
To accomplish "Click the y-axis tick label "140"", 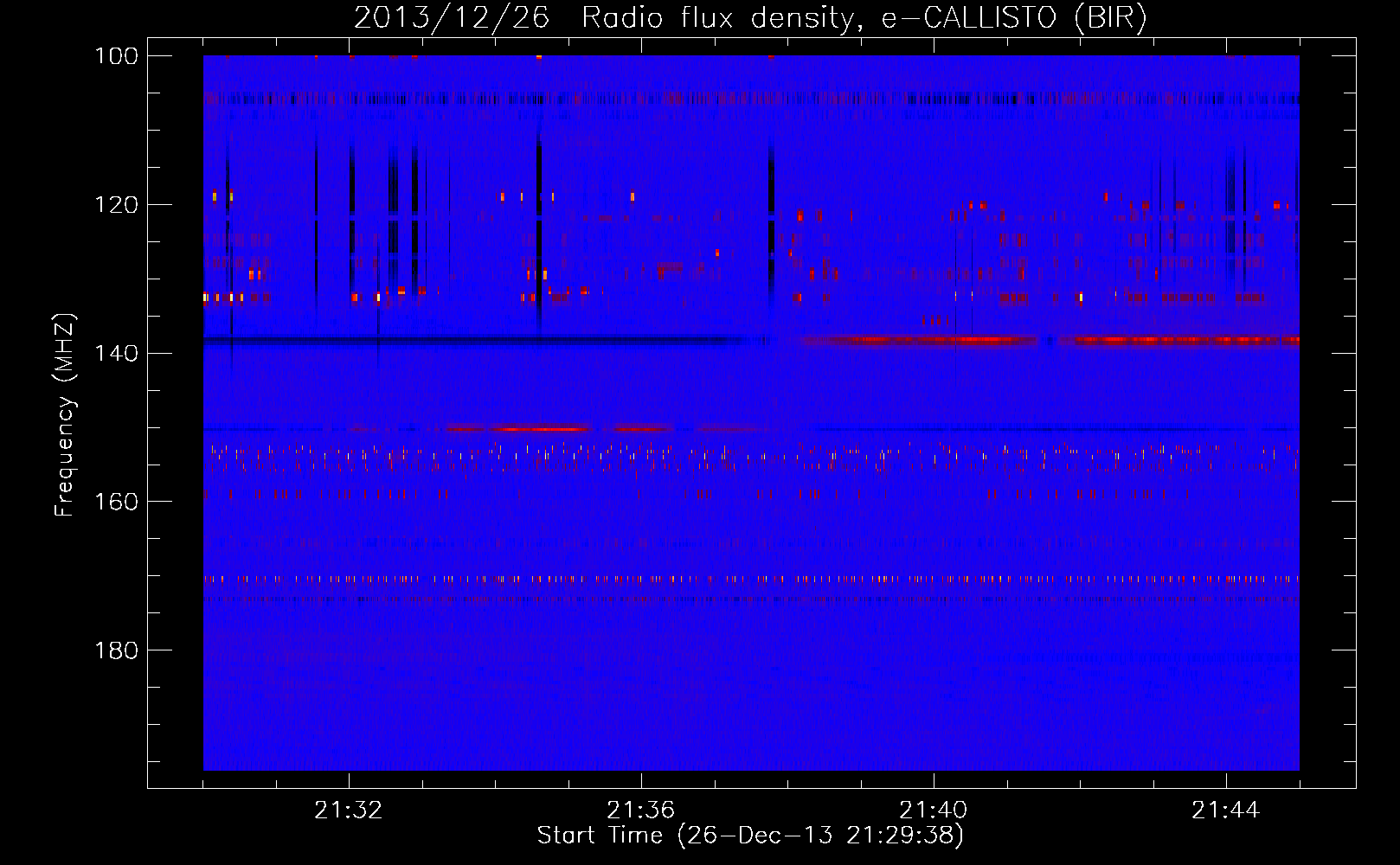I will pos(117,353).
